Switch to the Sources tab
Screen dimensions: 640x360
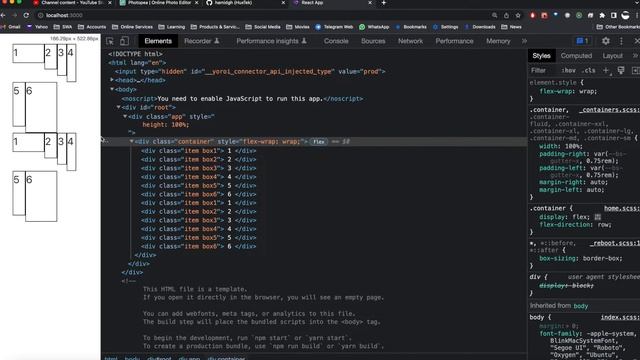(373, 41)
